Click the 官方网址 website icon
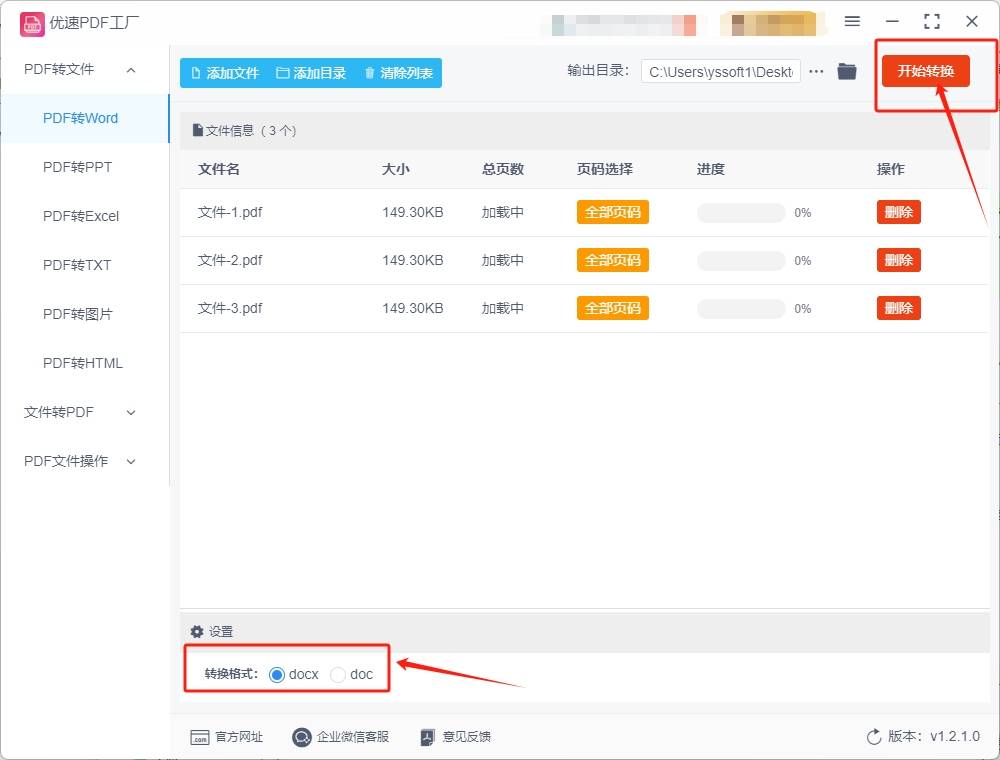Screen dimensions: 1000x760 coord(200,737)
